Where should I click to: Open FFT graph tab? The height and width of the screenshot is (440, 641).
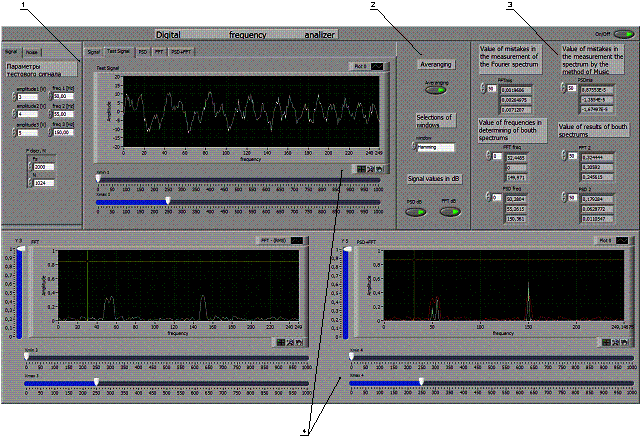(x=159, y=52)
